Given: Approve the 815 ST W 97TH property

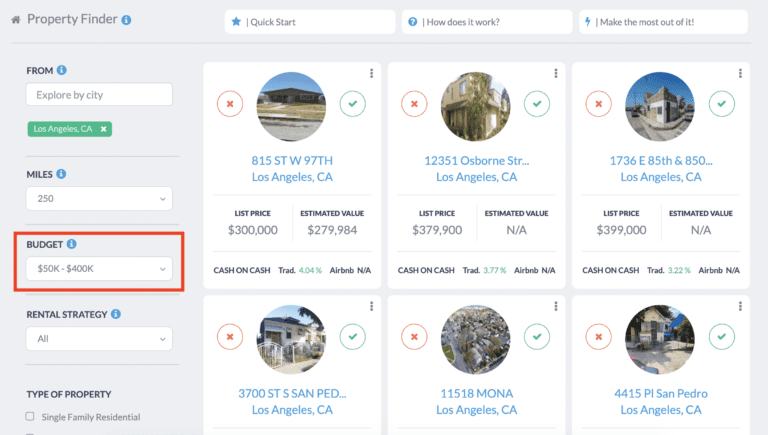Looking at the screenshot, I should (352, 103).
